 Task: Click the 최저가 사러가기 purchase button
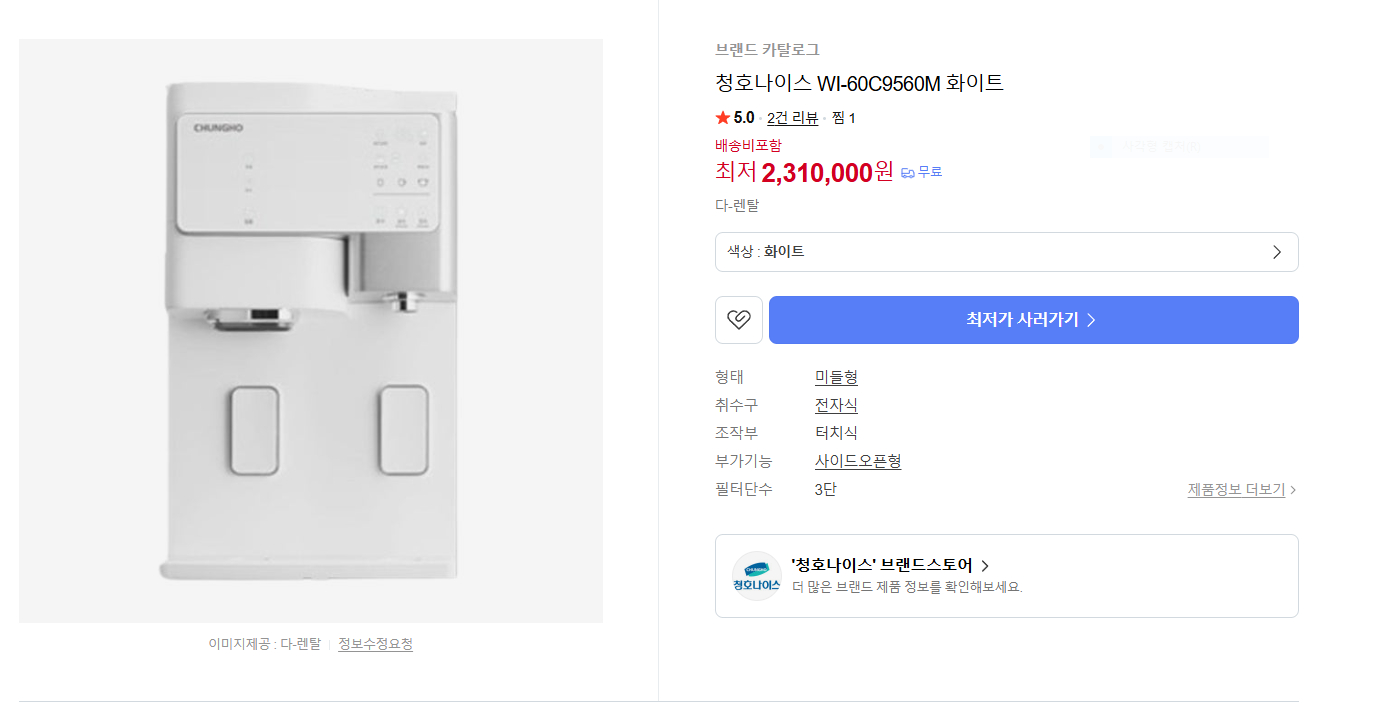(1033, 320)
